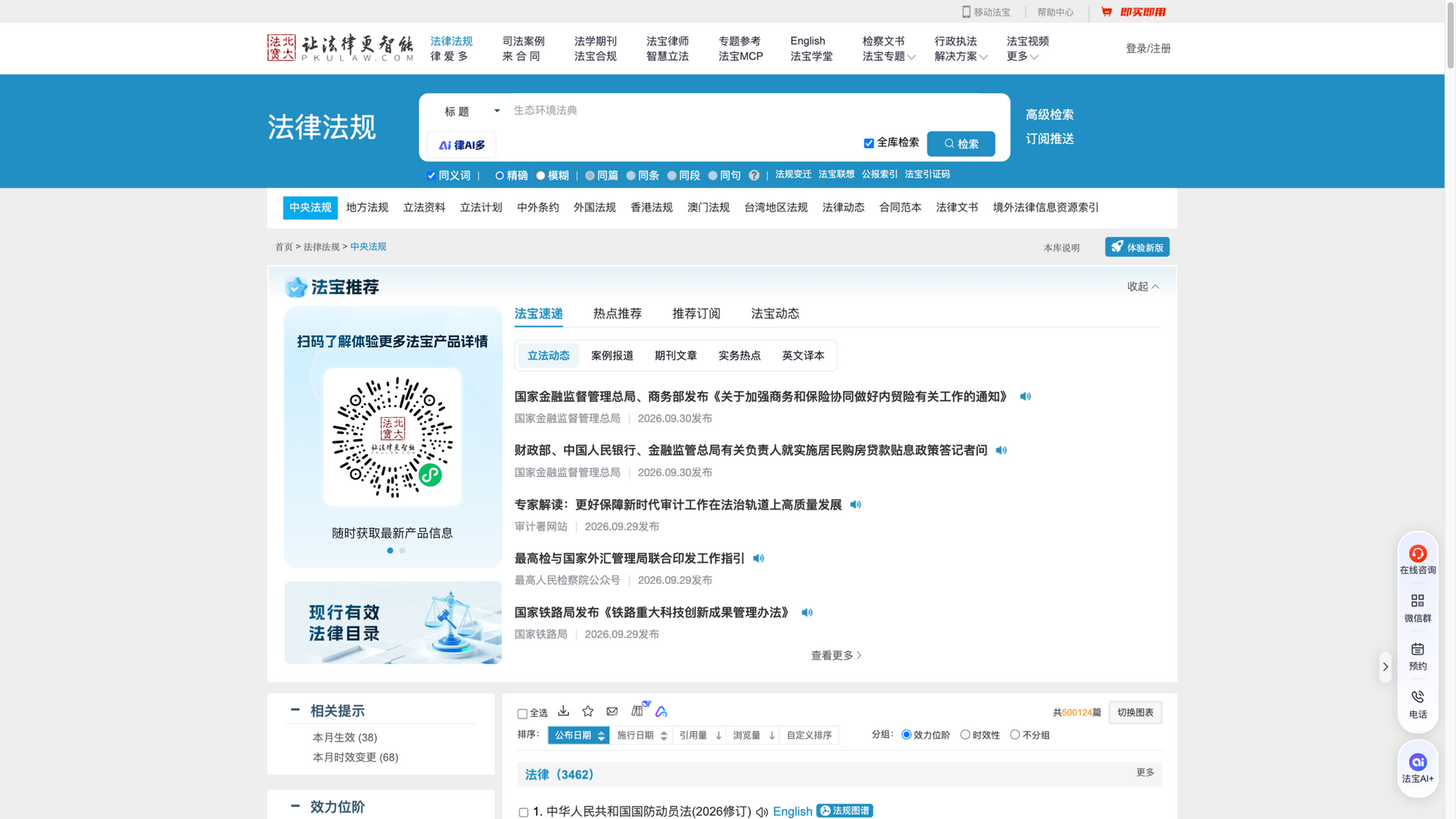Check the 全选 select-all checkbox
This screenshot has height=819, width=1456.
coord(522,714)
